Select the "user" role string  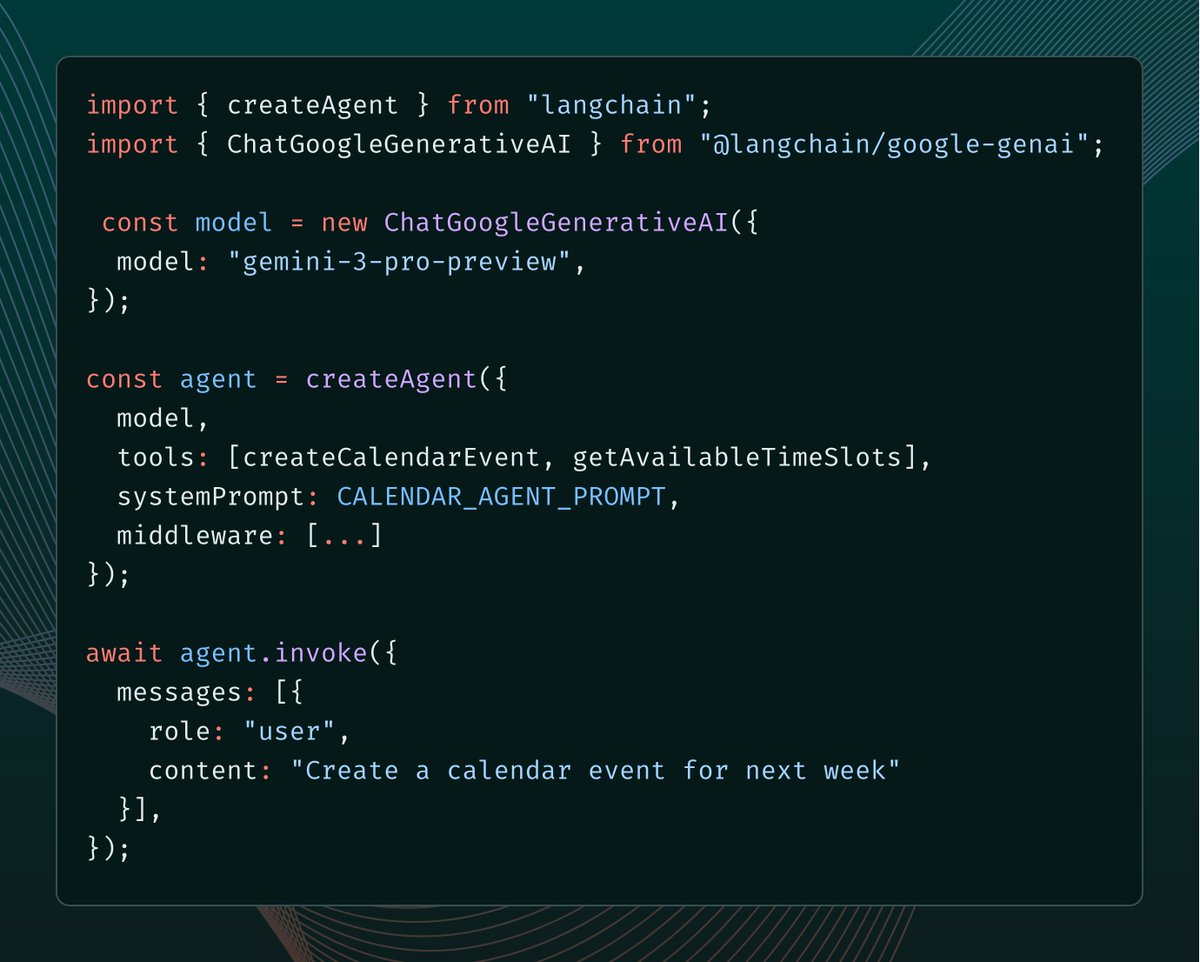(289, 731)
